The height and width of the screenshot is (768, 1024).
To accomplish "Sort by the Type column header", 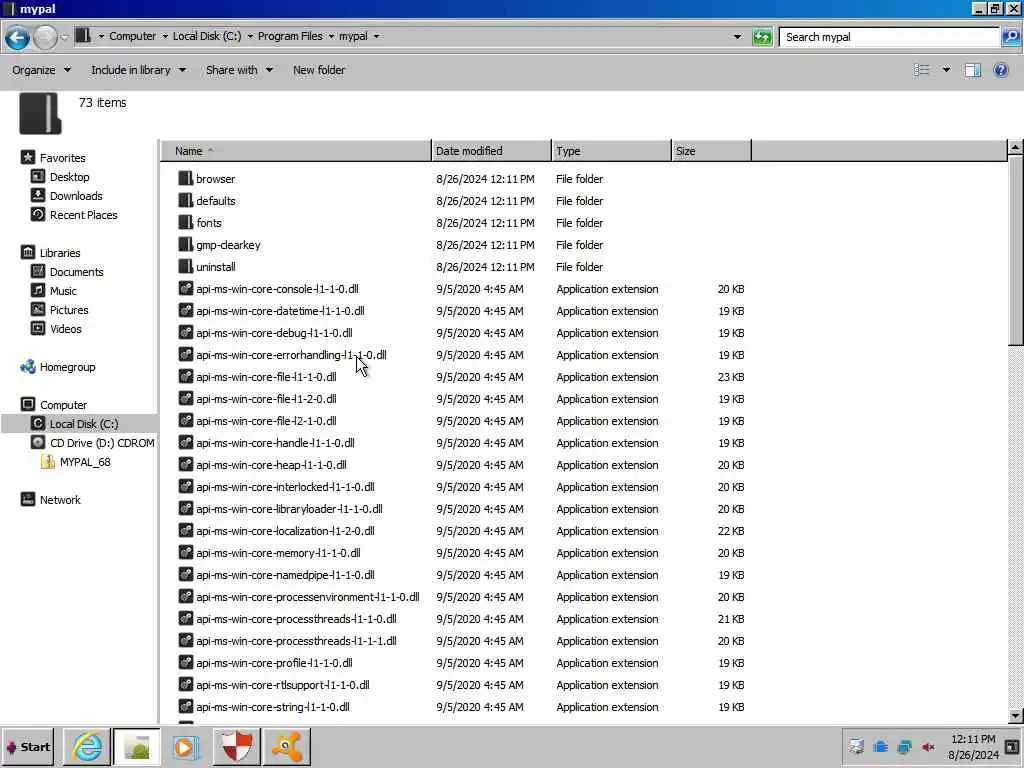I will (611, 151).
